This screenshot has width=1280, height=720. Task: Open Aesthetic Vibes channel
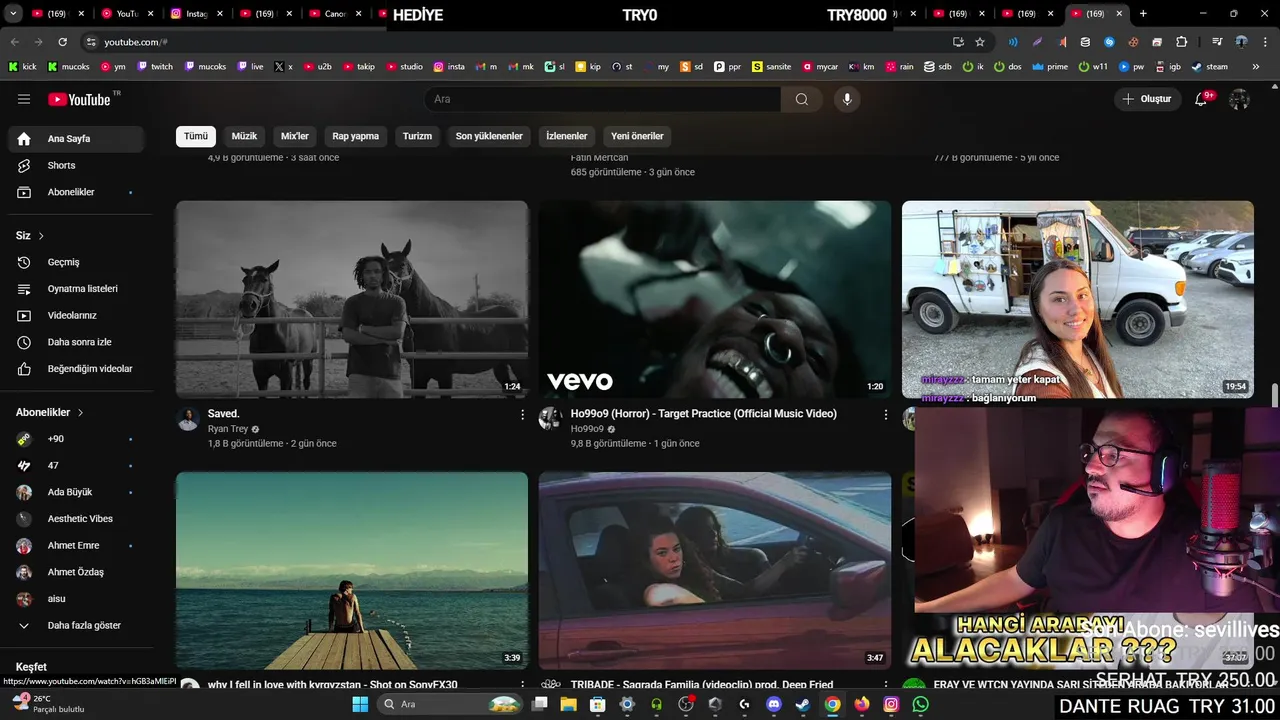point(76,519)
